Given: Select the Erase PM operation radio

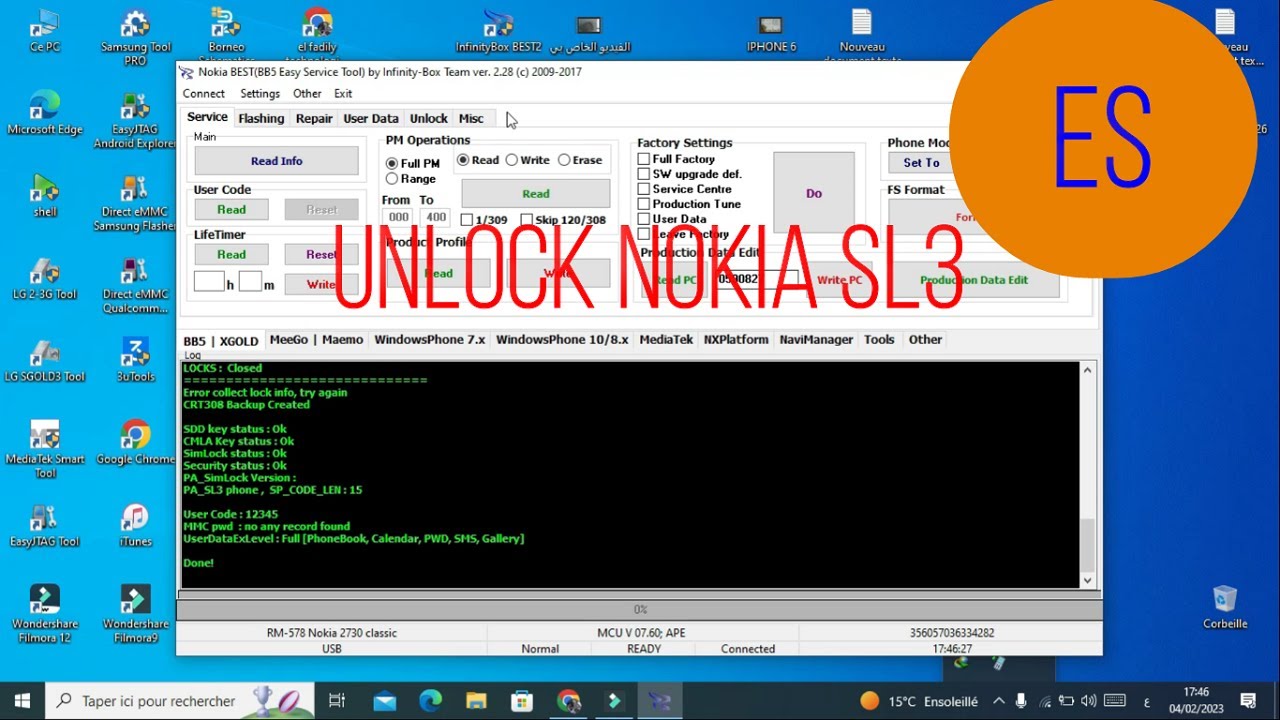Looking at the screenshot, I should pos(580,160).
